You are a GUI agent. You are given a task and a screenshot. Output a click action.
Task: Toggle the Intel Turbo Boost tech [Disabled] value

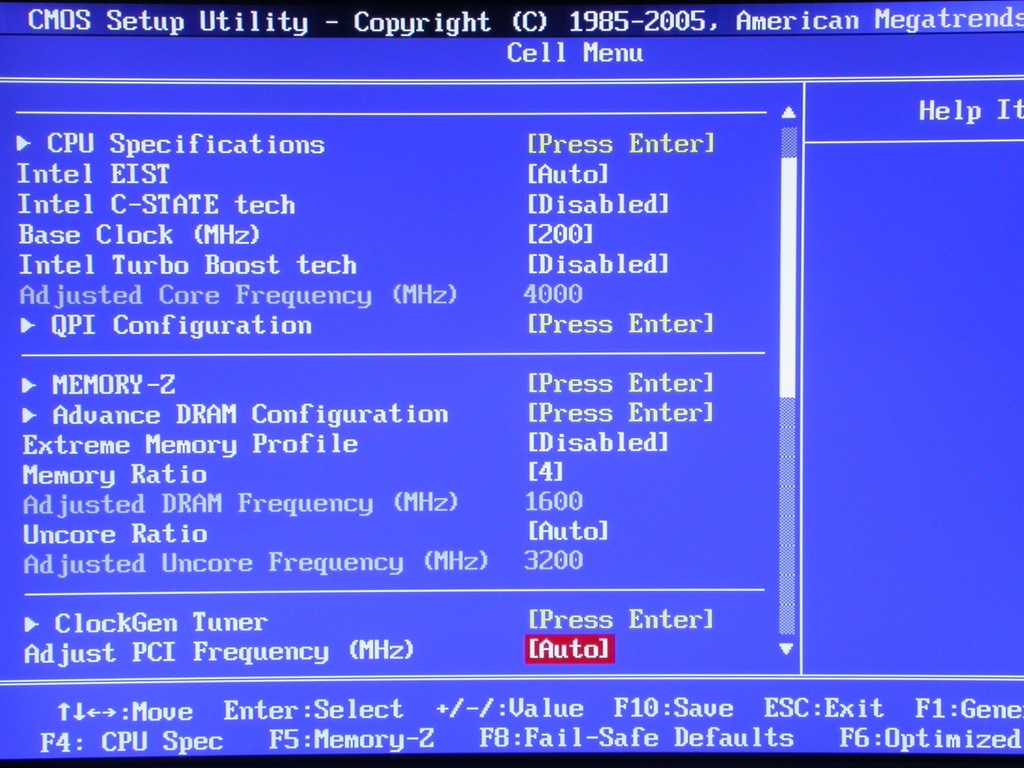click(598, 264)
